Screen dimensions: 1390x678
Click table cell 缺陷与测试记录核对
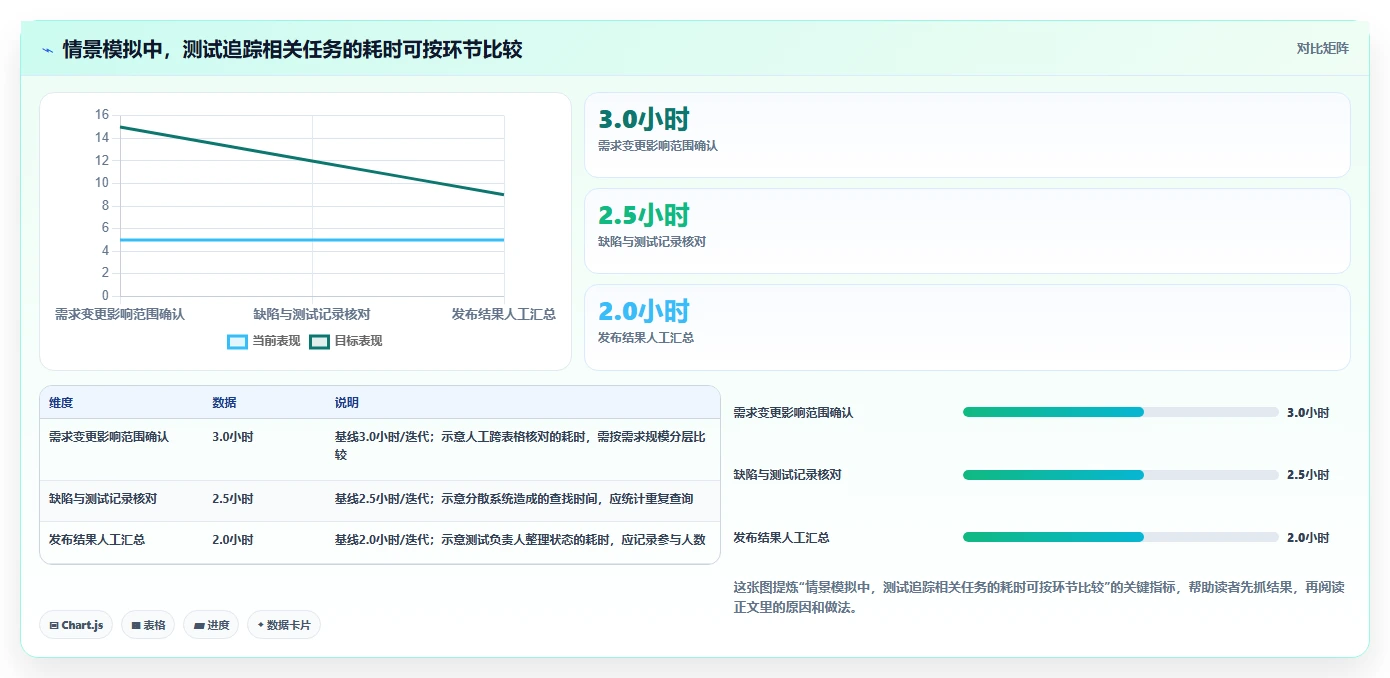[x=103, y=498]
